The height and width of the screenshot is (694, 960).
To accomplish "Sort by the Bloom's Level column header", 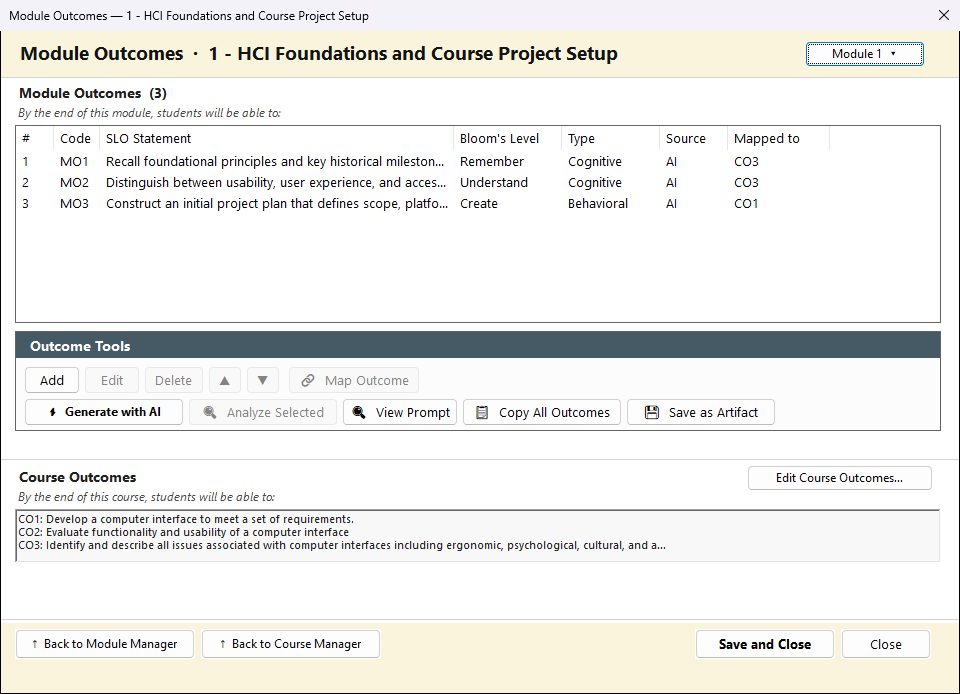I will pos(507,138).
